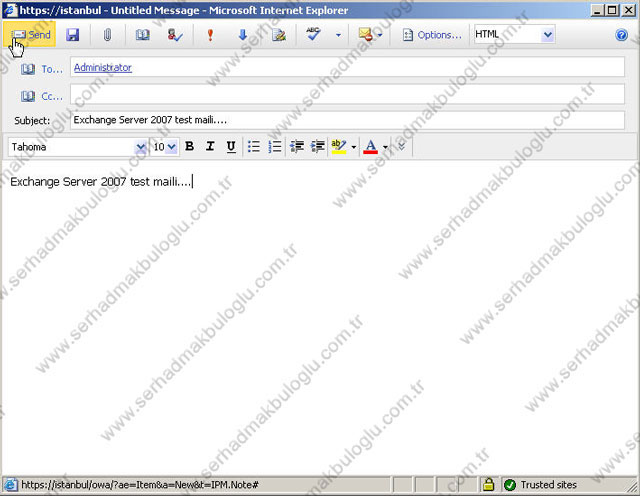Click the Internet Explorer icon in the title bar
The width and height of the screenshot is (640, 496).
pyautogui.click(x=11, y=10)
